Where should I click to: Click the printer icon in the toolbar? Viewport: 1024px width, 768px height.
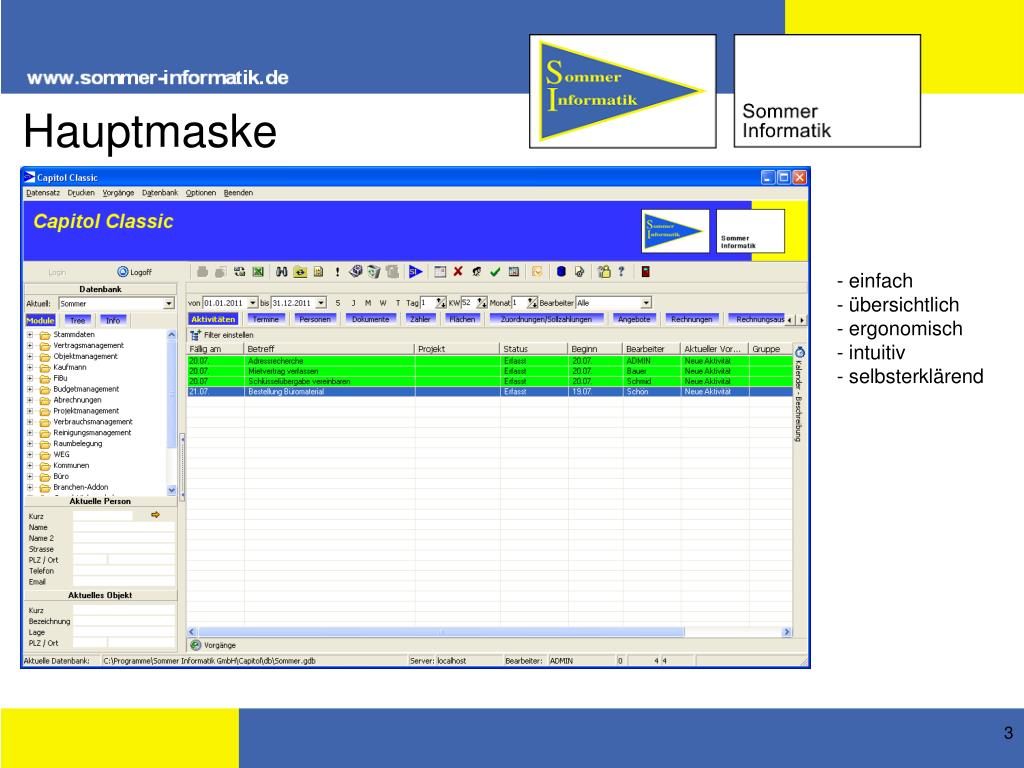202,272
